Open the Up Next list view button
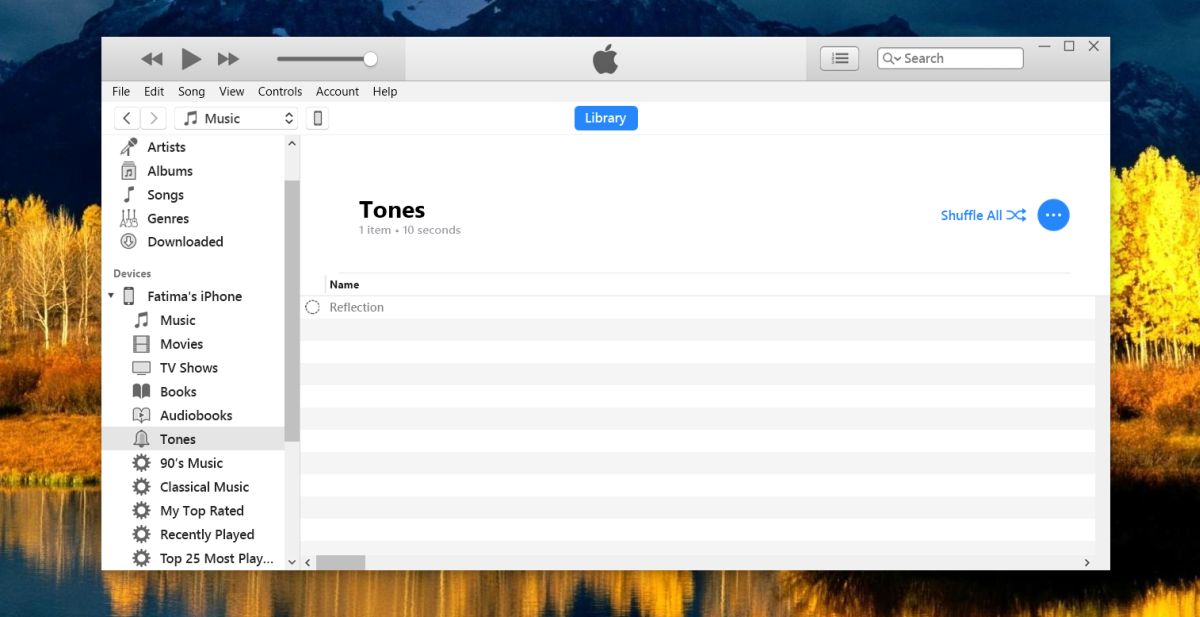The width and height of the screenshot is (1200, 617). coord(840,58)
